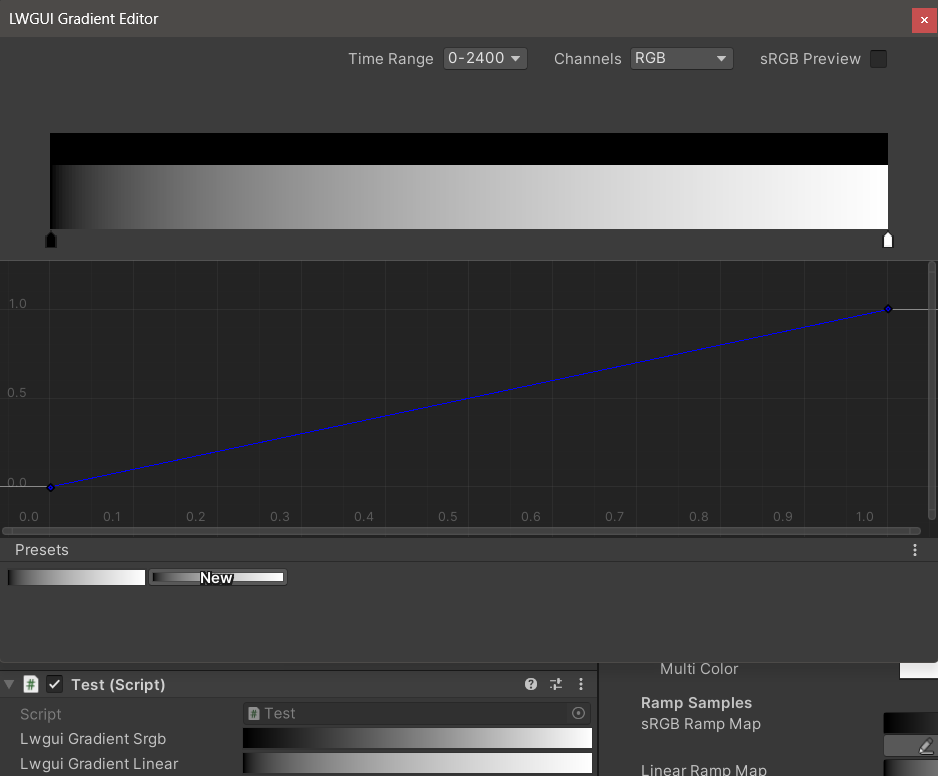
Task: Open the Lwgui Gradient Srgb field
Action: click(x=417, y=739)
